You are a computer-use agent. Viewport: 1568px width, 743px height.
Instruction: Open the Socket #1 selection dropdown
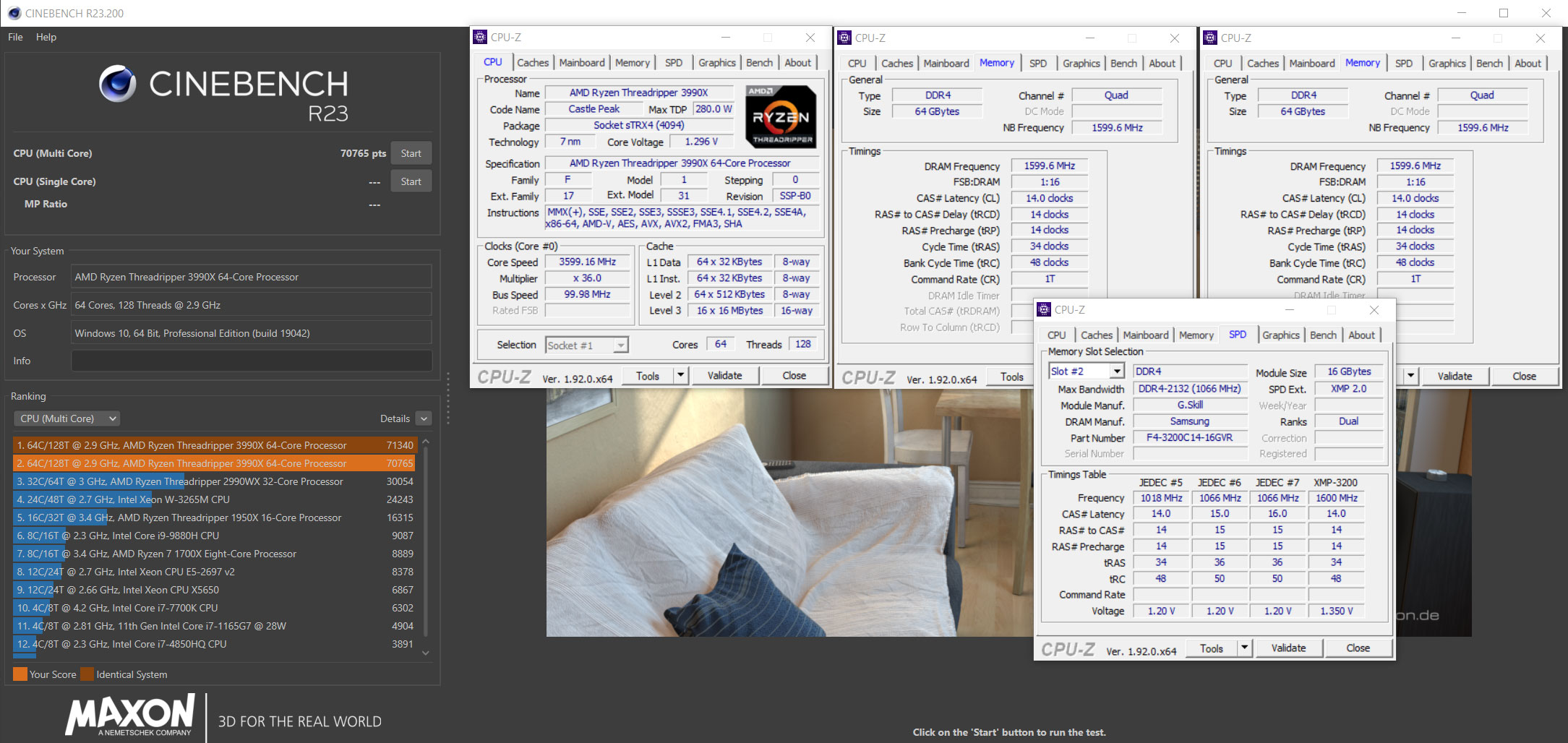pyautogui.click(x=620, y=345)
